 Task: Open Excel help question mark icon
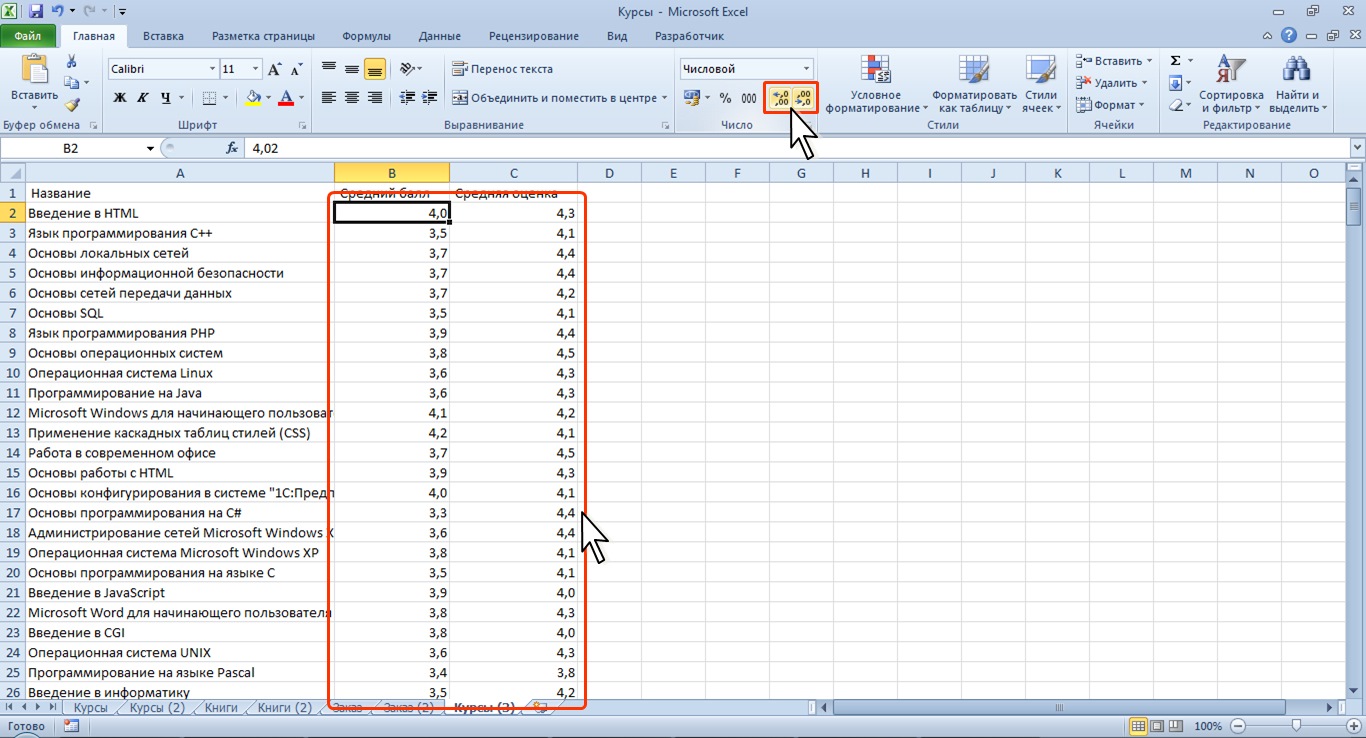click(1290, 36)
